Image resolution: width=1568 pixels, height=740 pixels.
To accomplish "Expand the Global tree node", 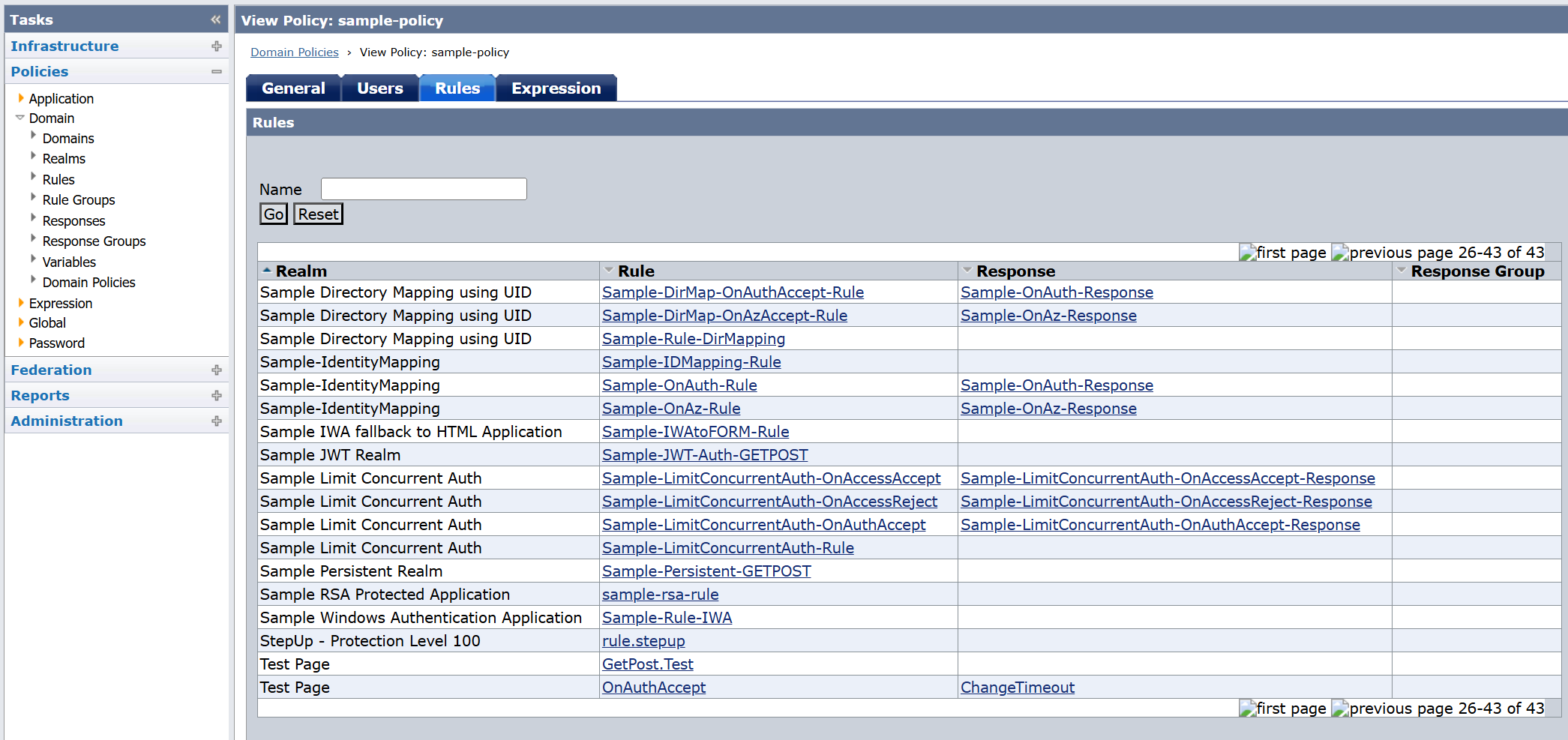I will pos(21,322).
